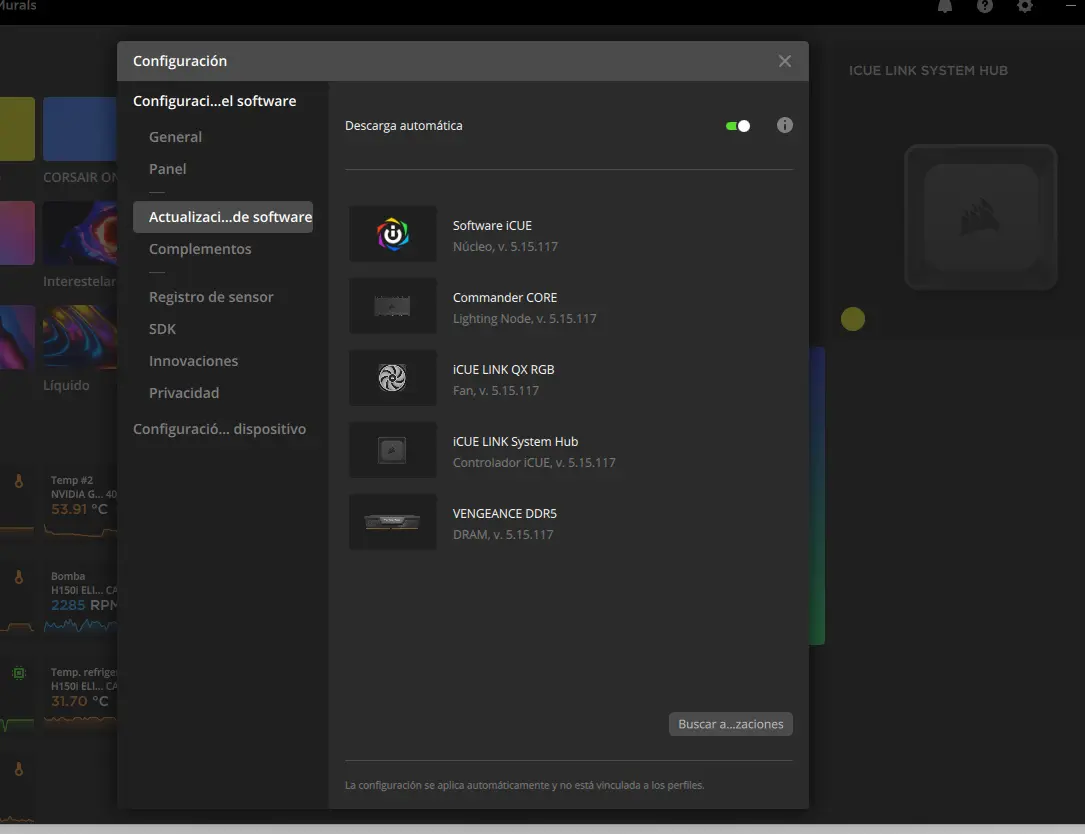Click the DRAM, v. 5.15.117 version text
1085x834 pixels.
(503, 534)
